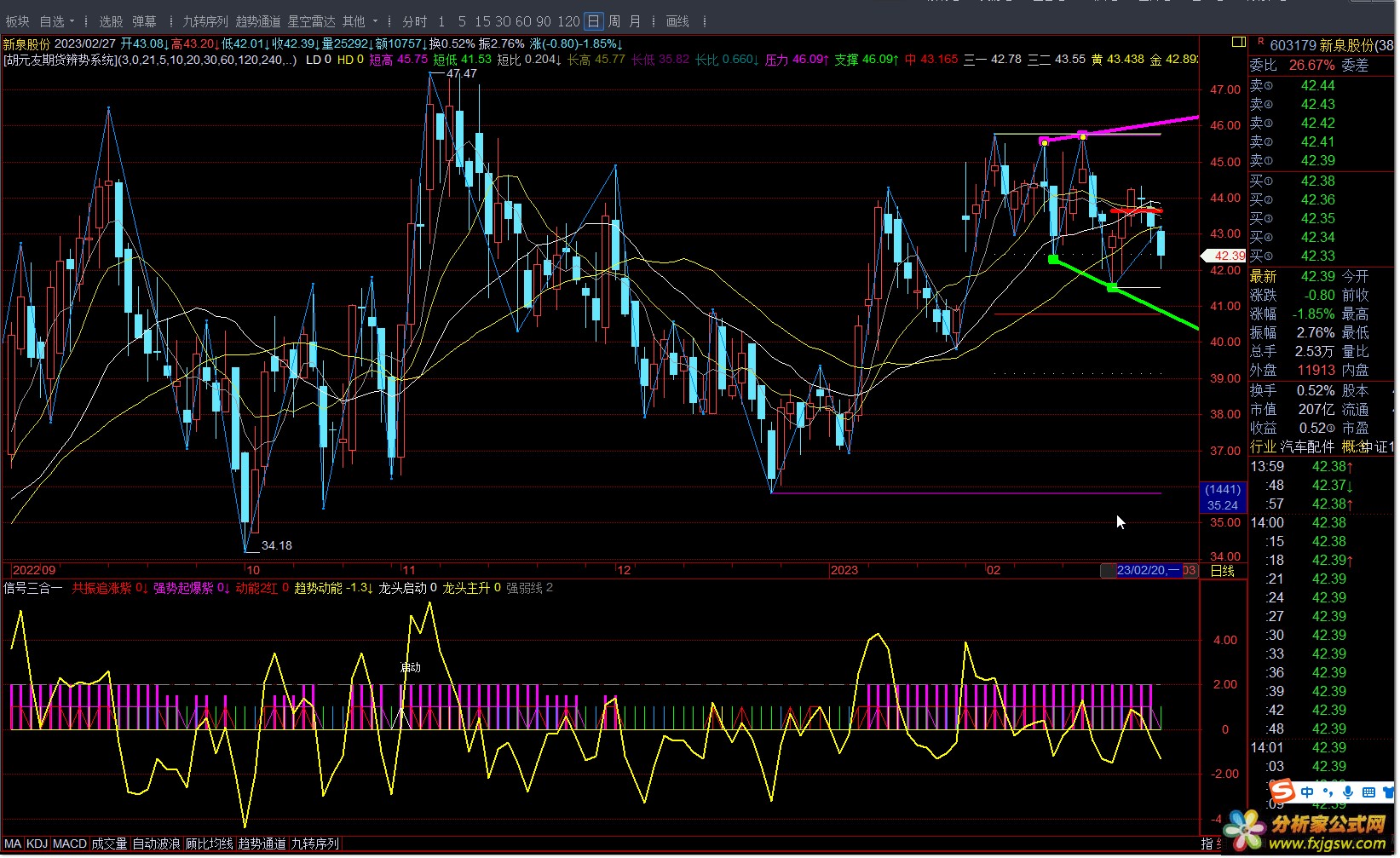
Task: Select 60-minute period
Action: (523, 21)
